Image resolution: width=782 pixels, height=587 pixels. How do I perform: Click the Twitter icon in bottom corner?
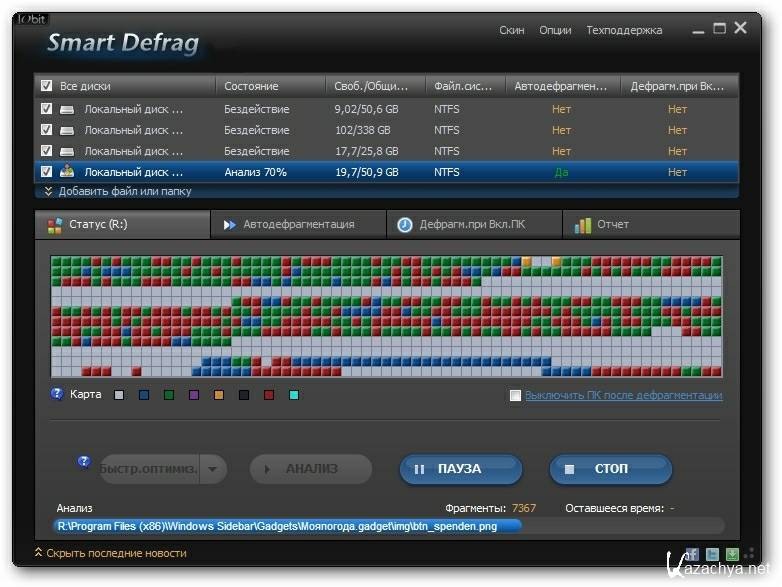point(712,554)
